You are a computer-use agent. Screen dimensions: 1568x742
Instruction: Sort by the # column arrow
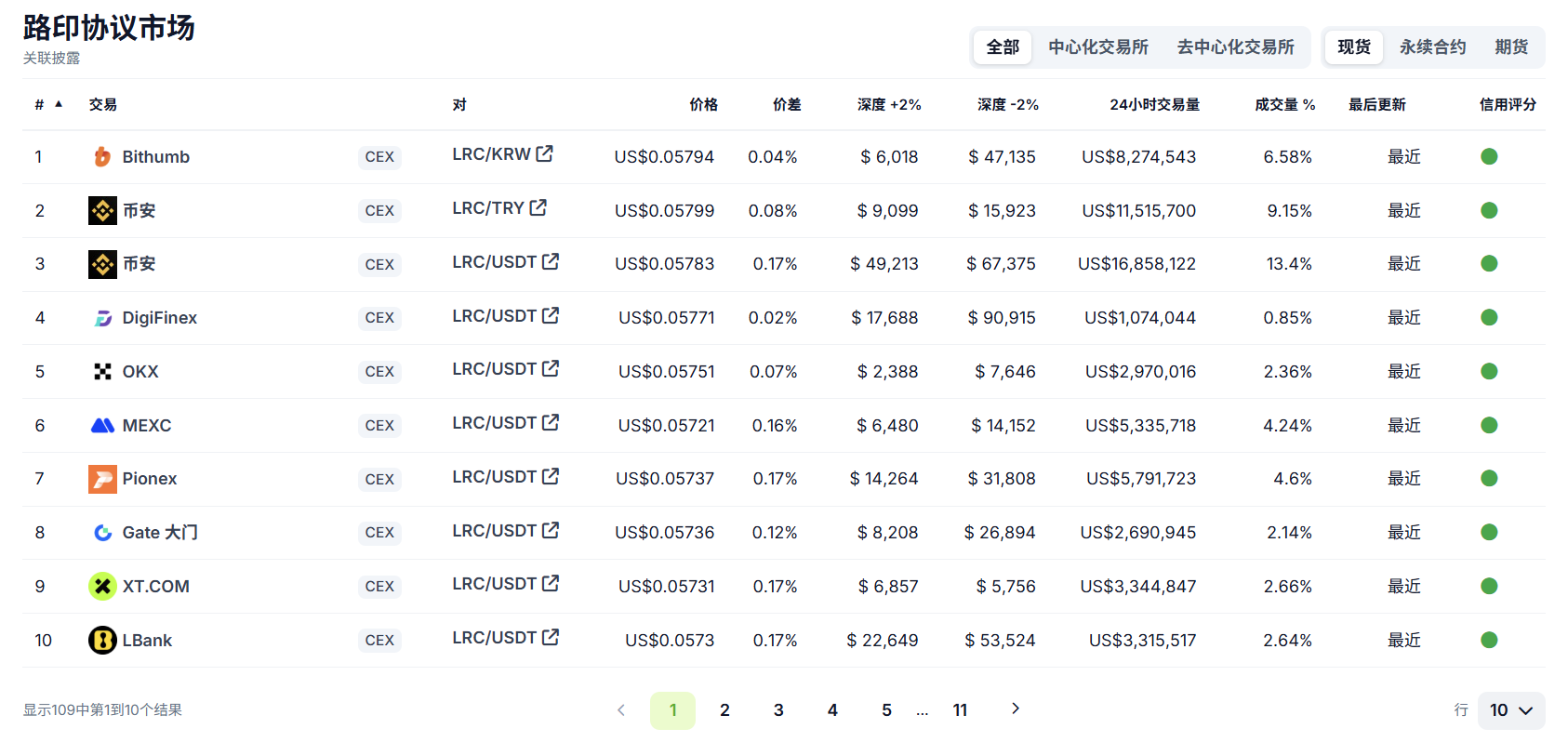click(59, 104)
